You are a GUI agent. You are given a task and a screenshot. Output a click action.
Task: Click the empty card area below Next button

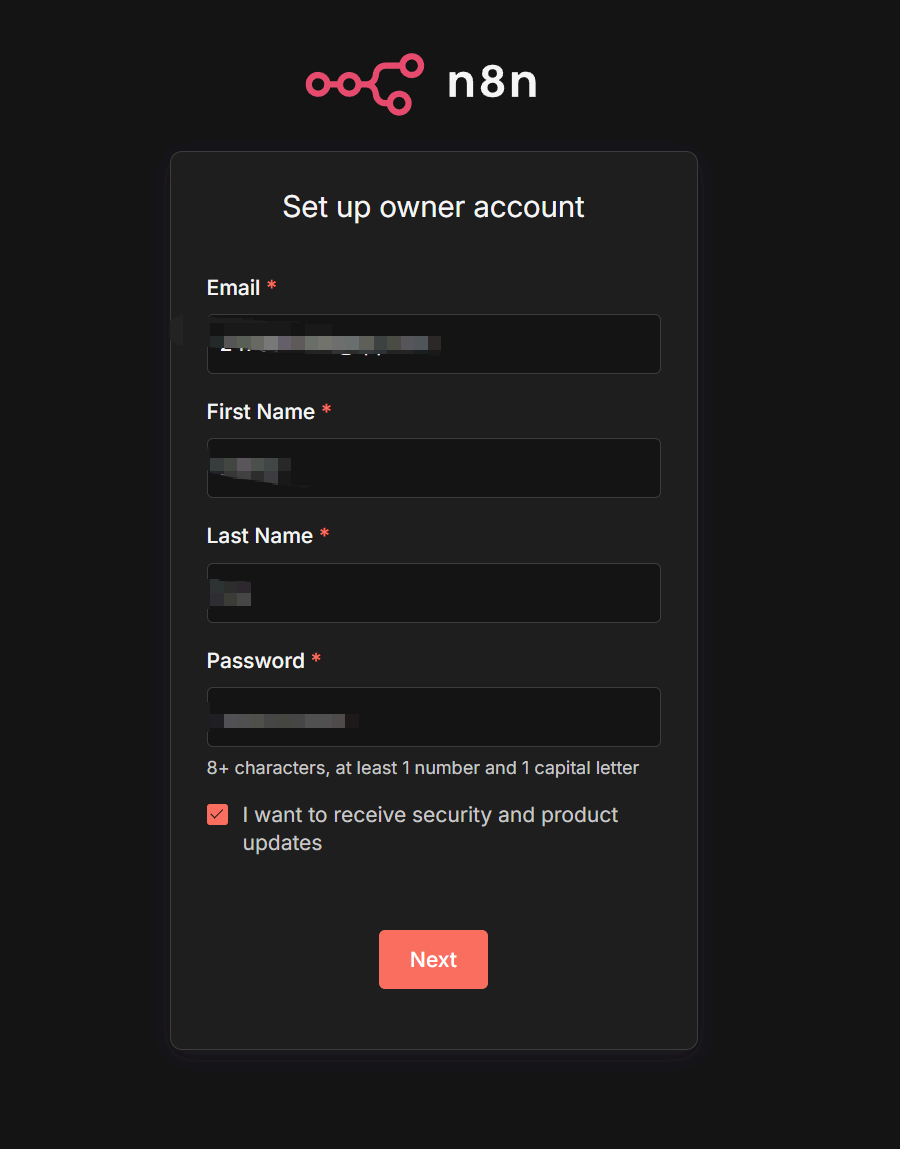coord(433,1020)
